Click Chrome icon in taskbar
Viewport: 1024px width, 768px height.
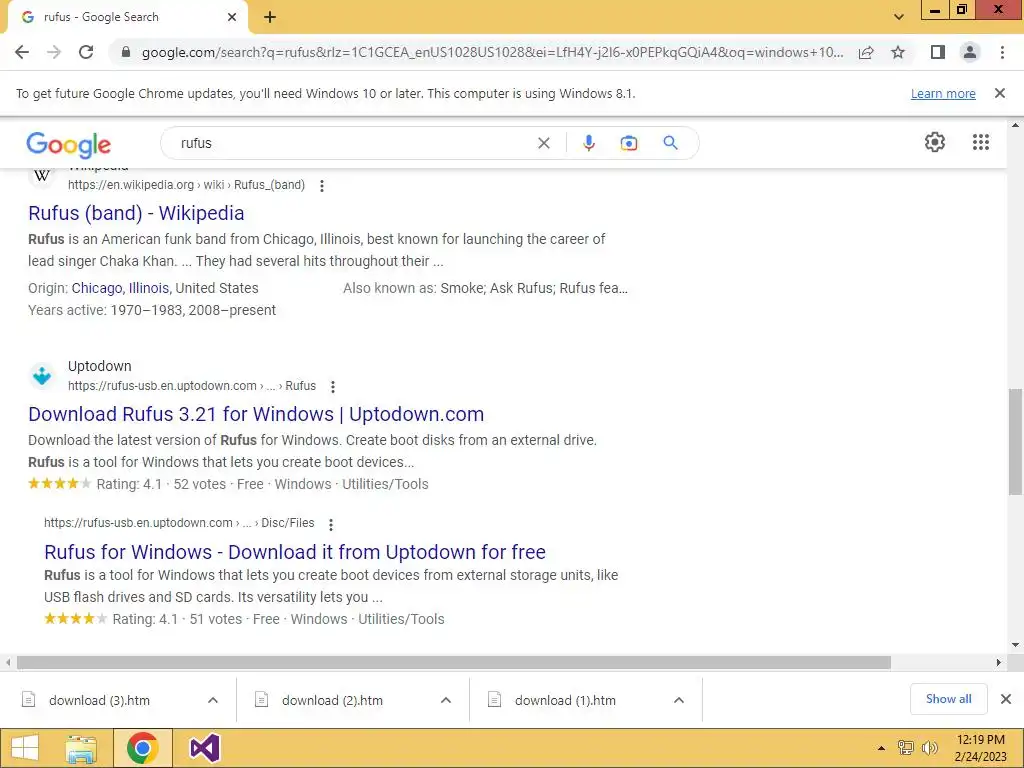click(142, 748)
